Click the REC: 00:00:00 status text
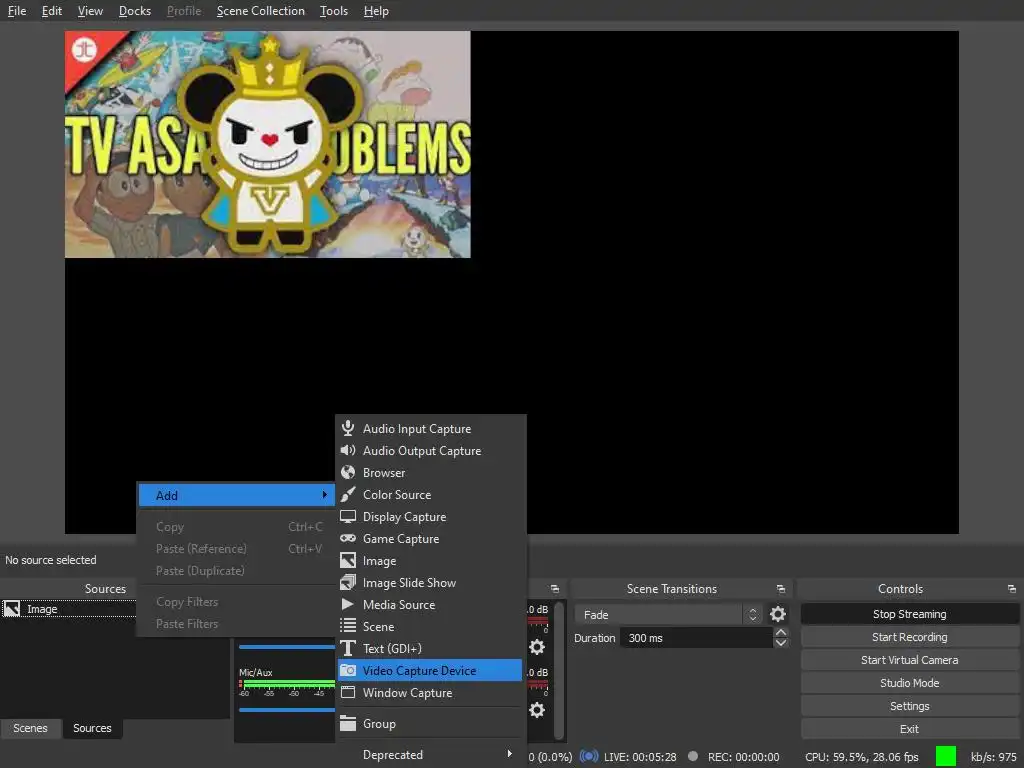 click(743, 757)
